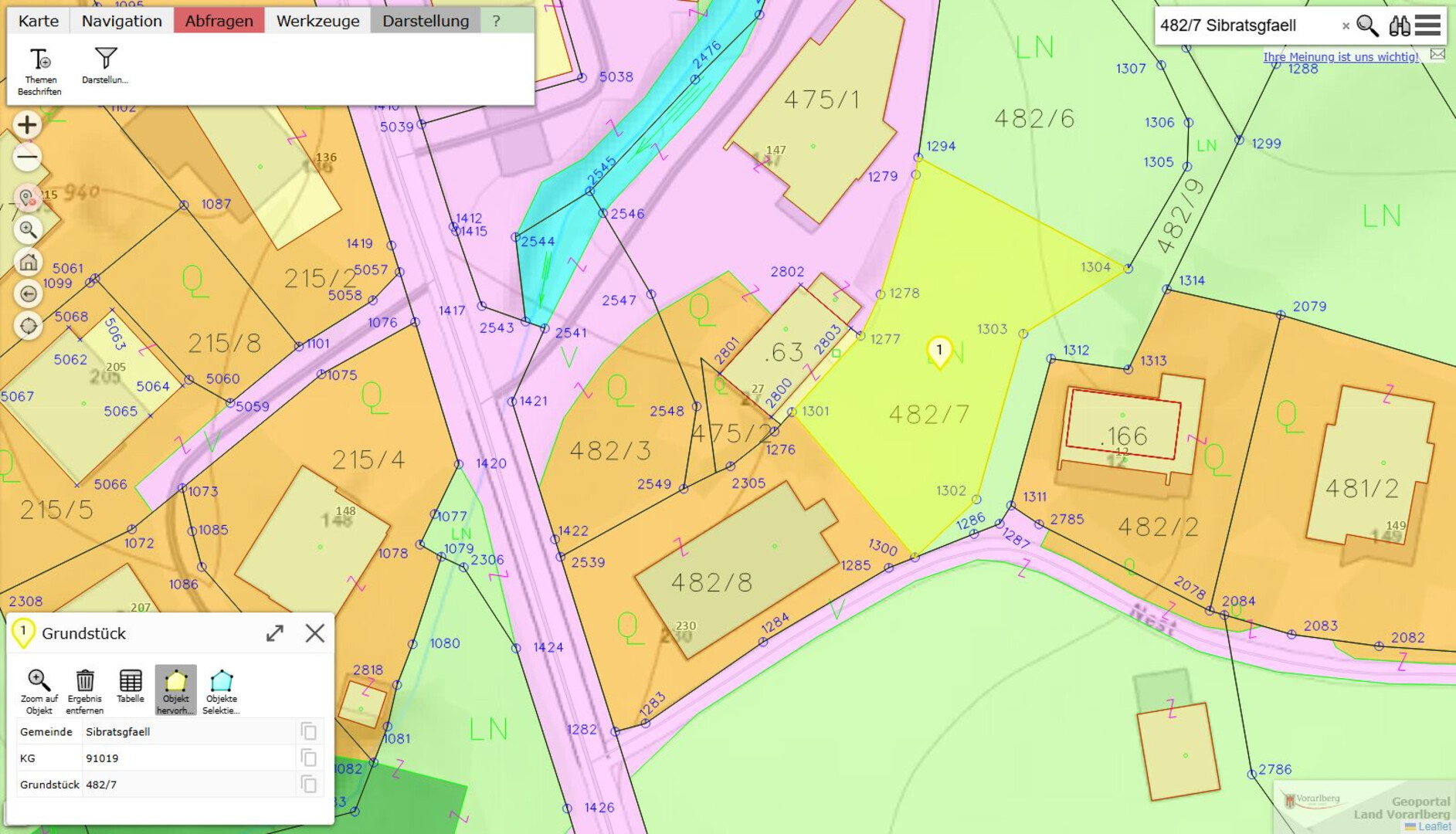Viewport: 1456px width, 834px height.
Task: Expand the Grundstück panel with arrows icon
Action: [275, 633]
